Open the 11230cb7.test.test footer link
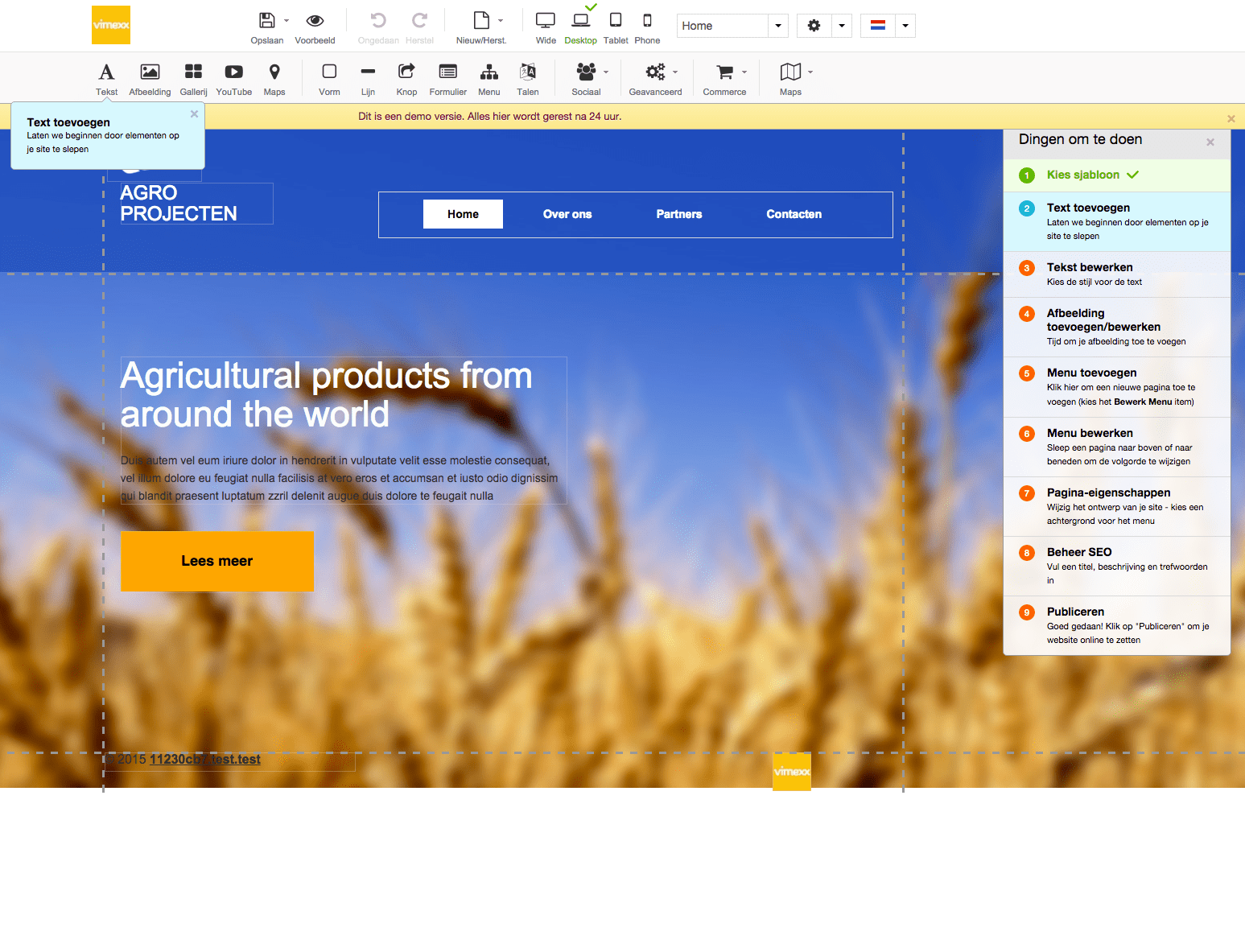Screen dimensions: 1245x952 (205, 760)
